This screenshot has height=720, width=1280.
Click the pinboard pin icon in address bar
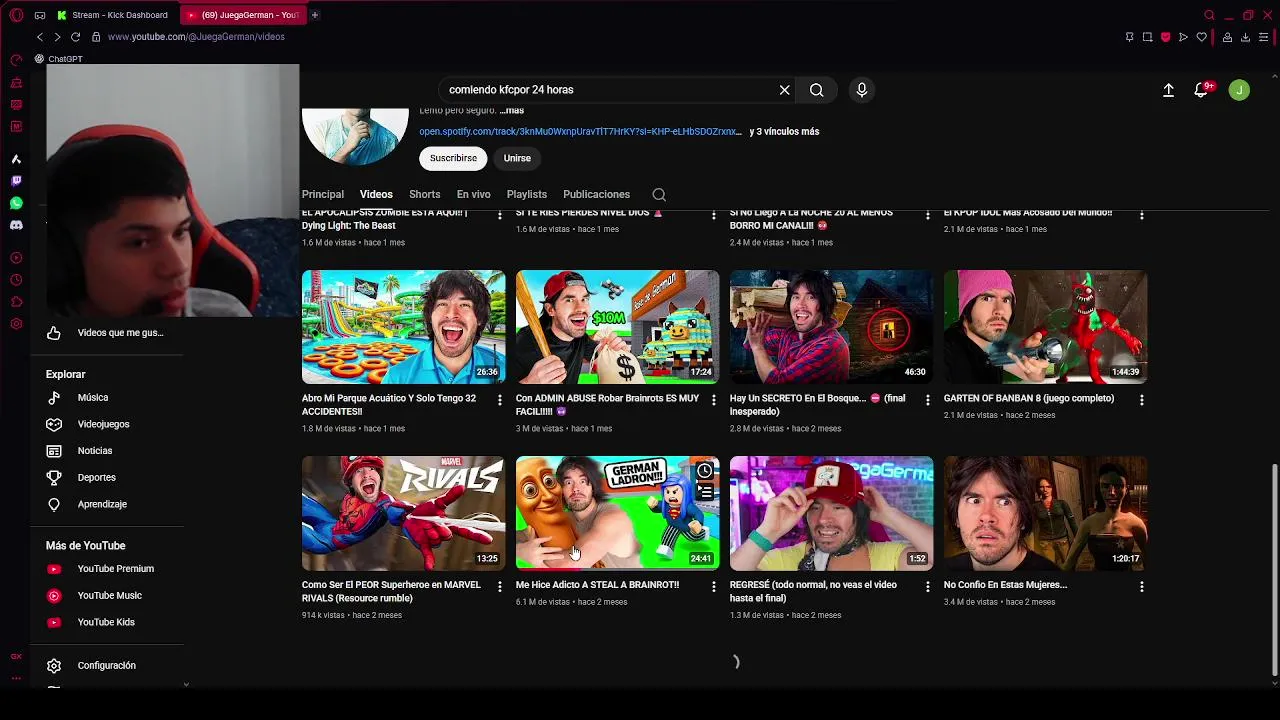(1129, 37)
